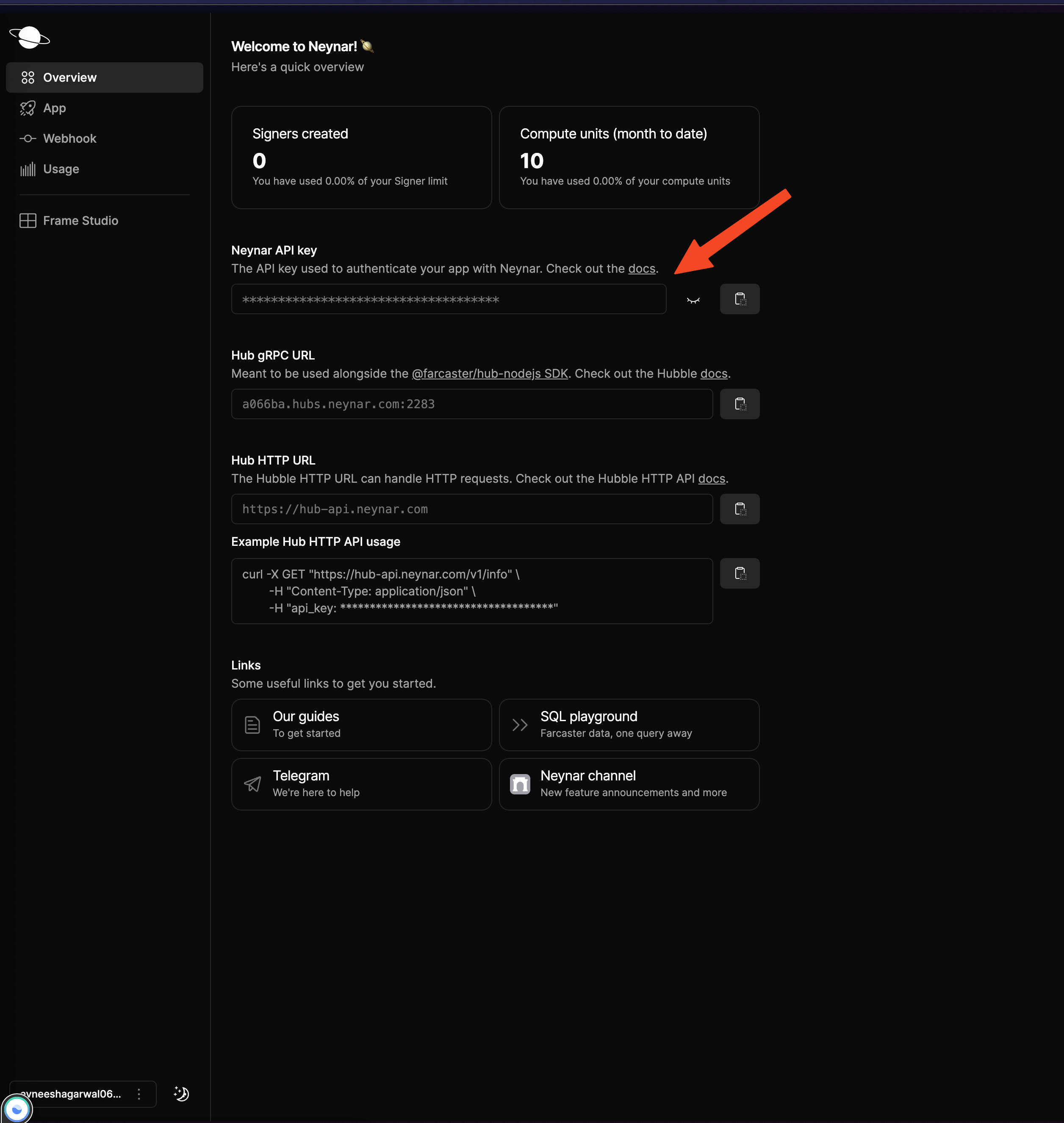Image resolution: width=1064 pixels, height=1123 pixels.
Task: Reveal the hidden API key with eye icon
Action: (693, 300)
